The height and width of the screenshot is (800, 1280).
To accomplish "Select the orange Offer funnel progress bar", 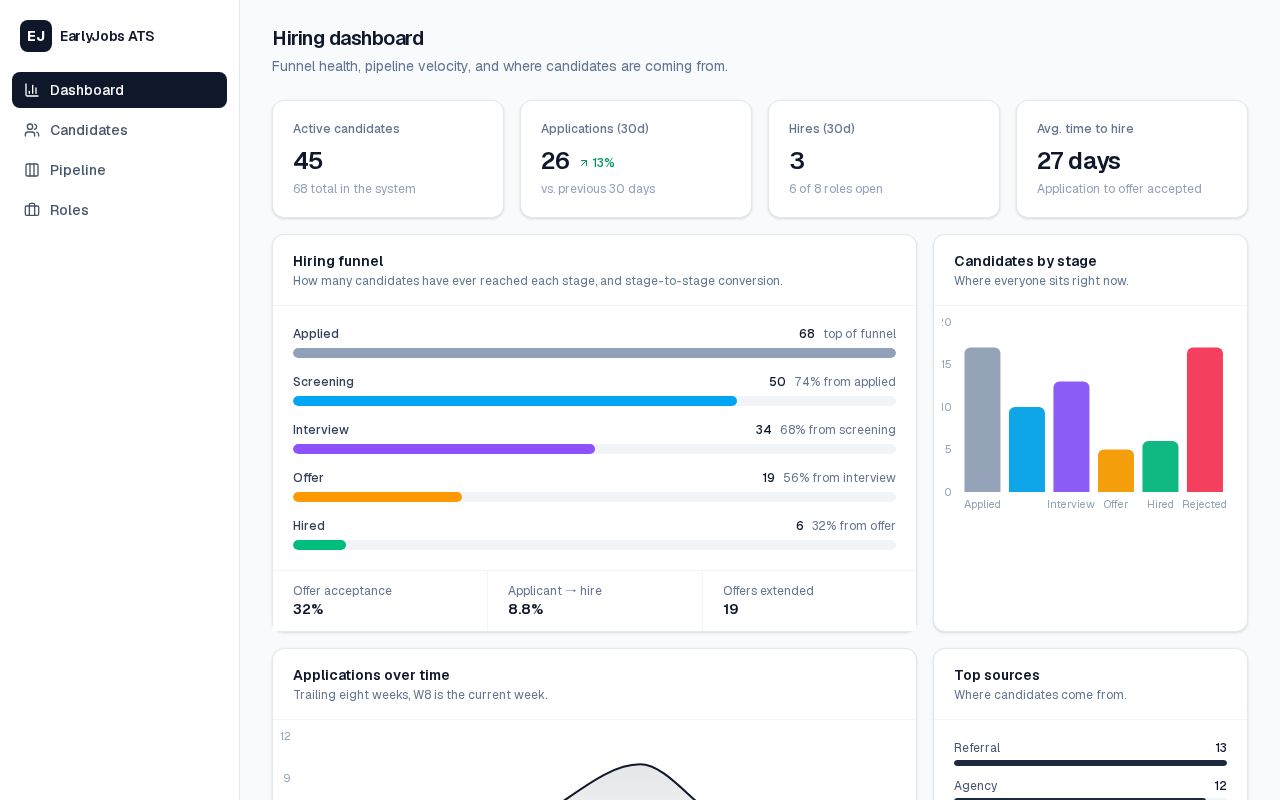I will (x=377, y=497).
